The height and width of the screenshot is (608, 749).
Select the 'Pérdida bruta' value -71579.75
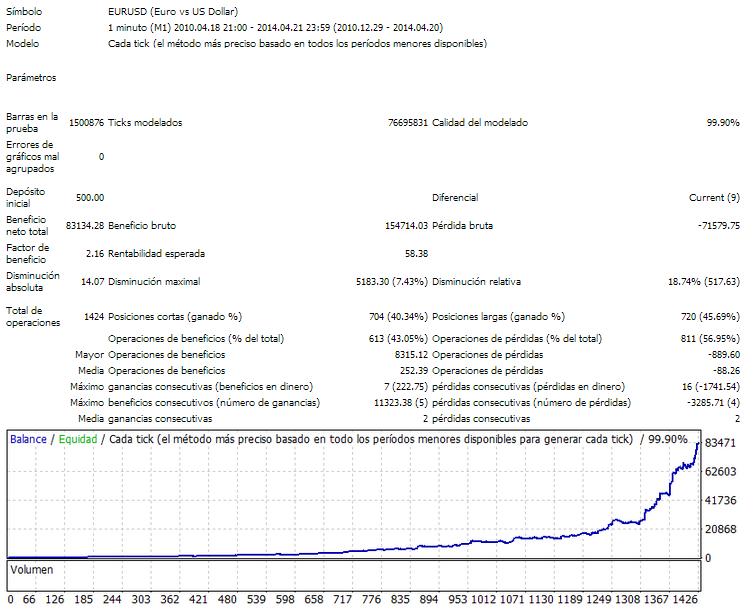pyautogui.click(x=718, y=226)
